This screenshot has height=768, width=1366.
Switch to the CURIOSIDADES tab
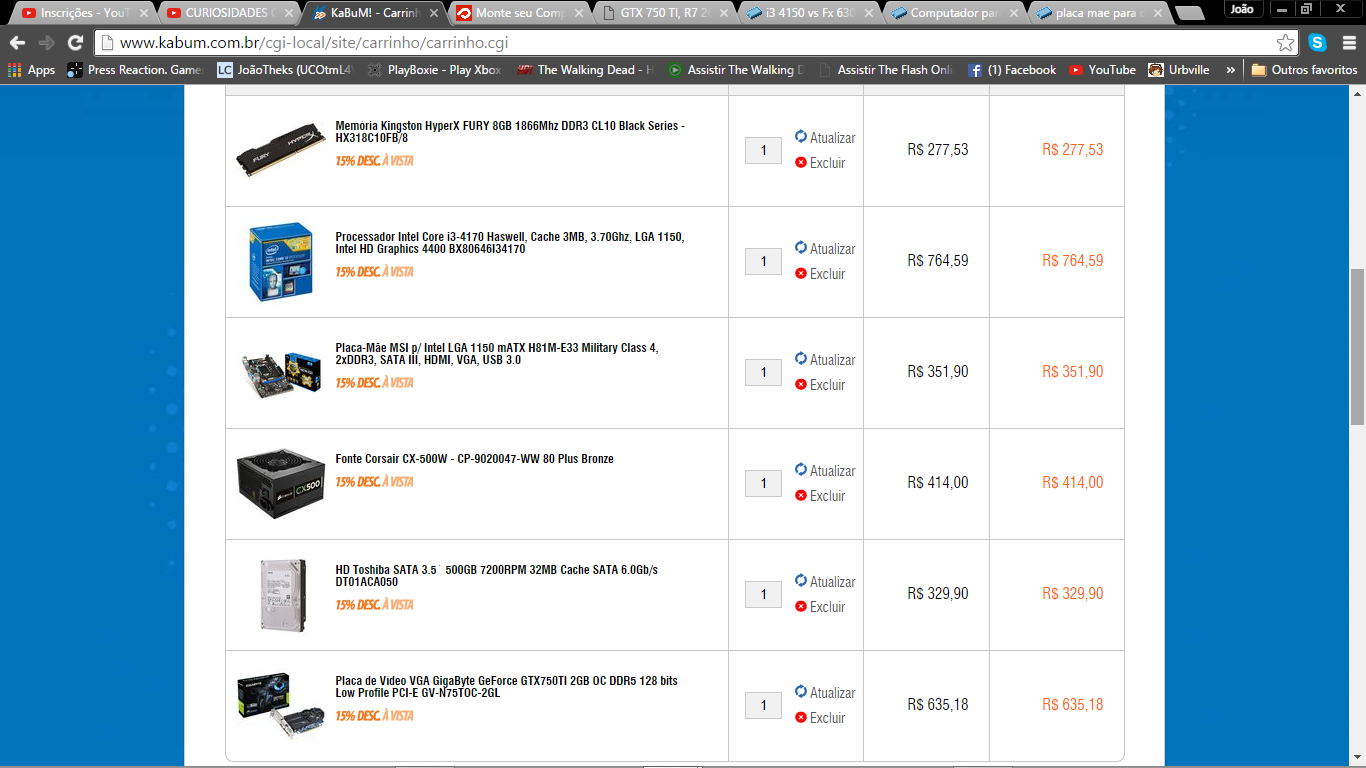228,13
